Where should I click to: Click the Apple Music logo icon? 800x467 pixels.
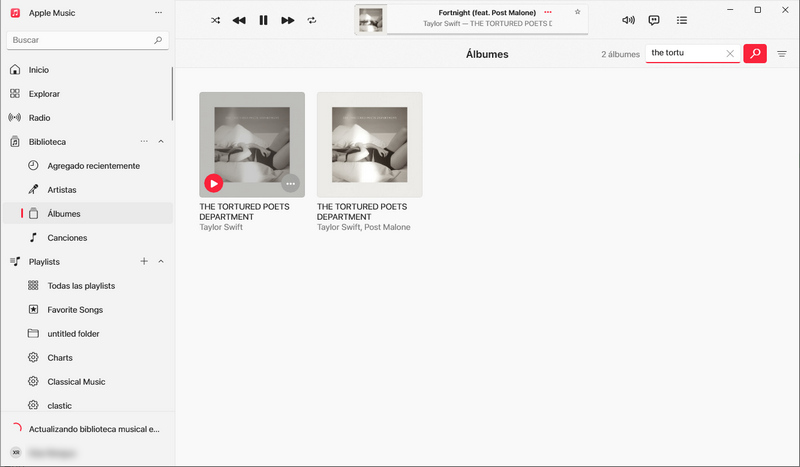[15, 13]
